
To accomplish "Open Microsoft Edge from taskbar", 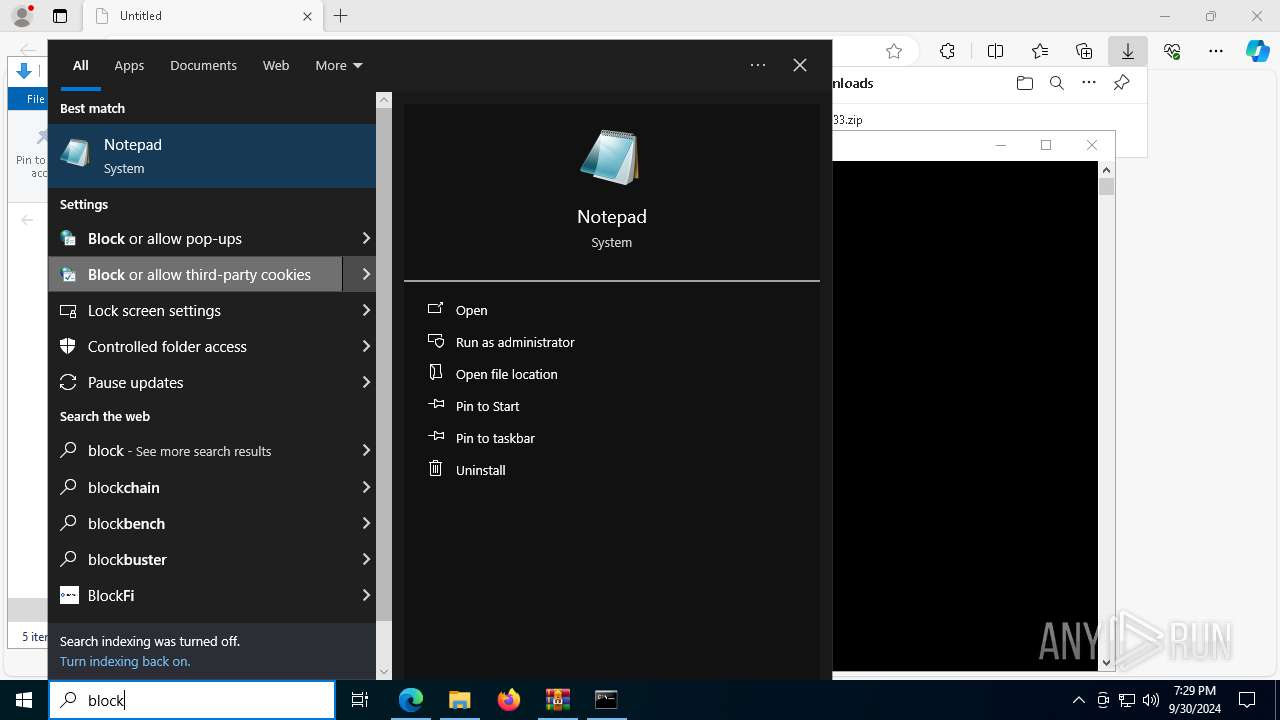I will 411,700.
